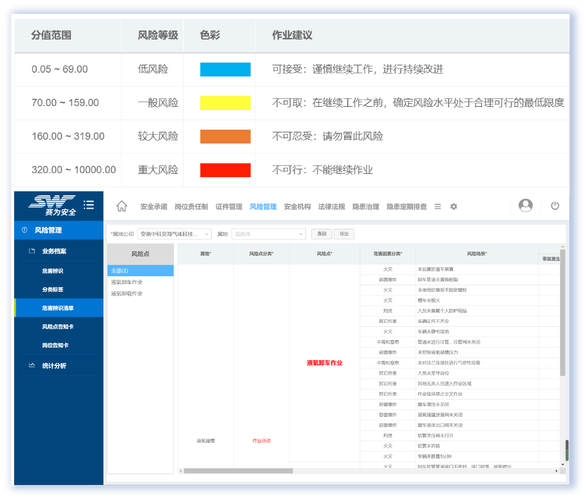587x500 pixels.
Task: Toggle the sidebar collapse list icon
Action: coord(89,205)
